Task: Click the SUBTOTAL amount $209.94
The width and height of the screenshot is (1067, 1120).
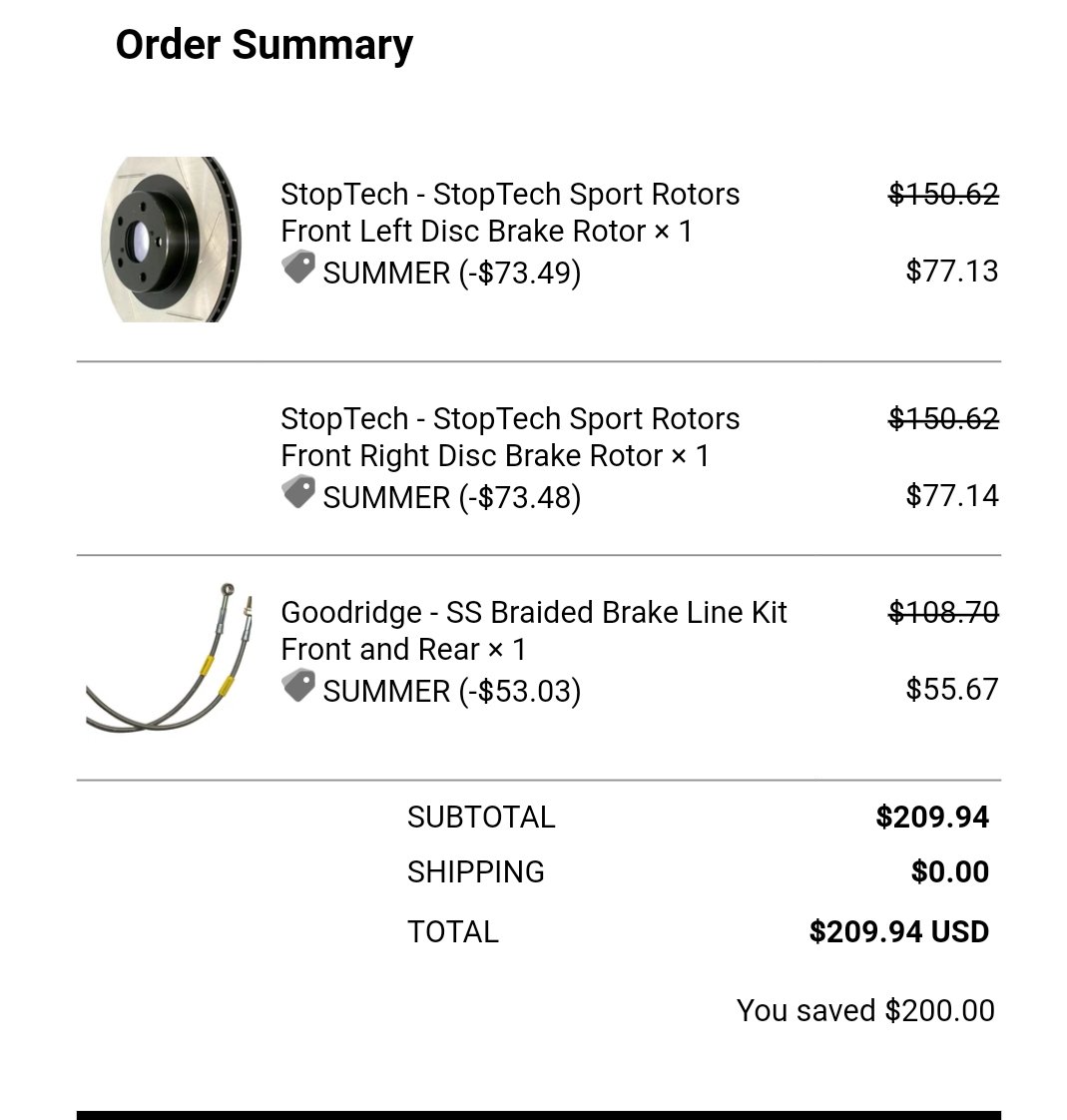Action: [932, 817]
